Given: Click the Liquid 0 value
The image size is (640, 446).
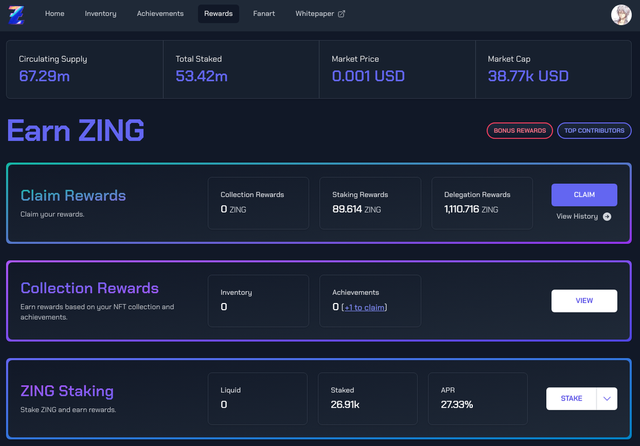Looking at the screenshot, I should click(224, 405).
